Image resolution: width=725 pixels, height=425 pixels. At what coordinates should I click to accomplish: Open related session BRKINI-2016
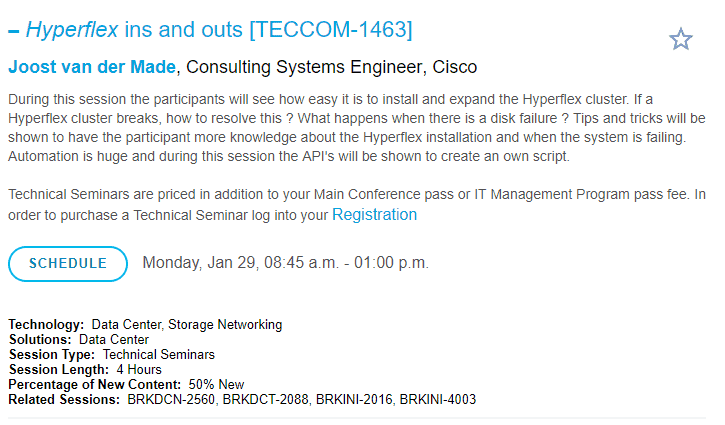click(x=355, y=400)
